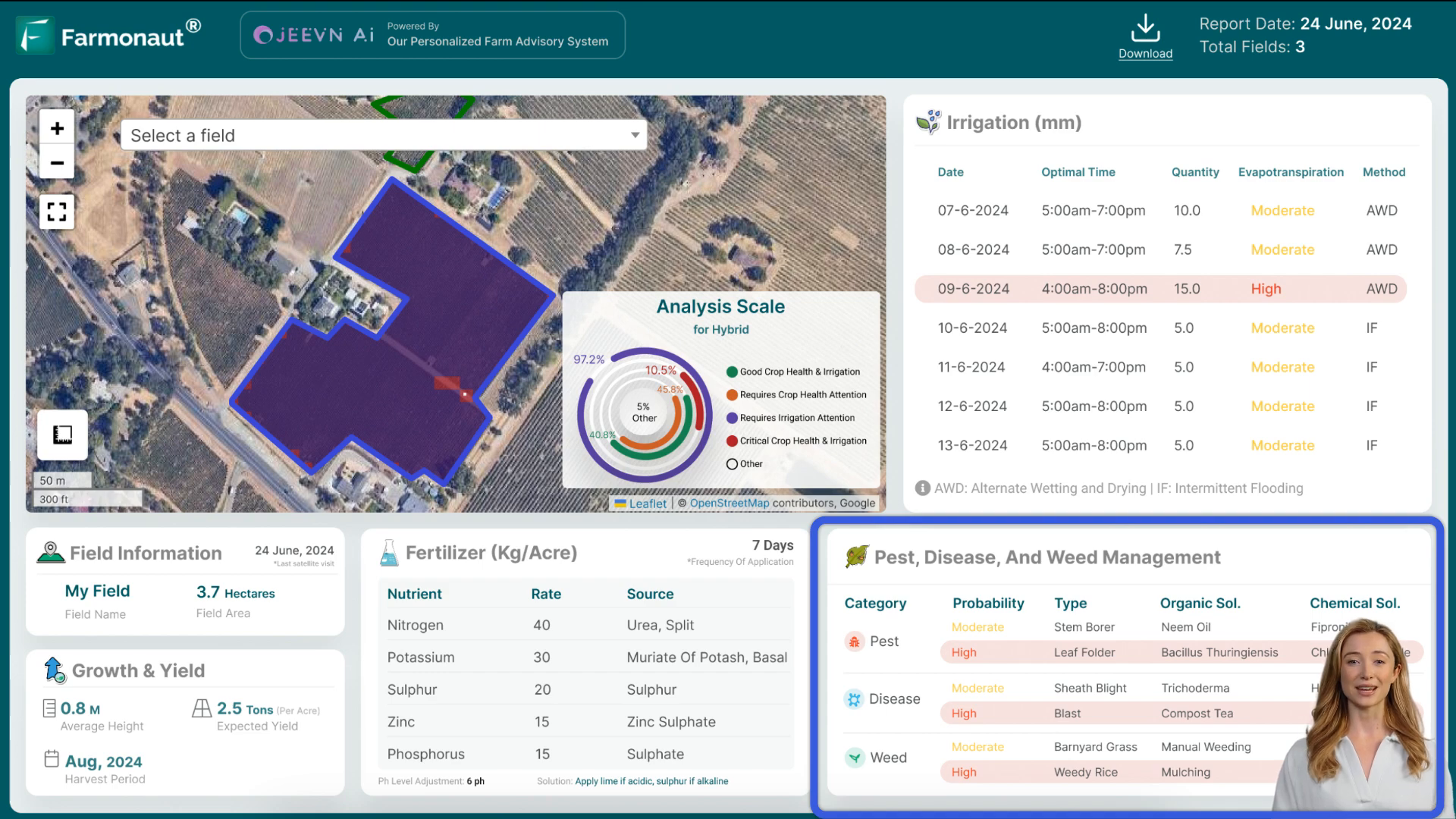The image size is (1456, 819).
Task: Toggle zoom in on the map
Action: click(57, 128)
